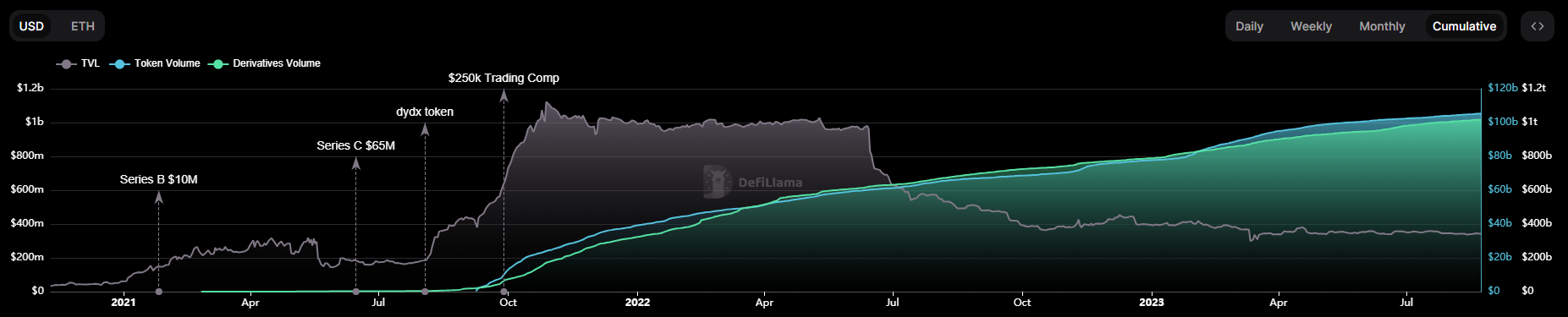
Task: Open the embed code icon button
Action: pos(1537,26)
